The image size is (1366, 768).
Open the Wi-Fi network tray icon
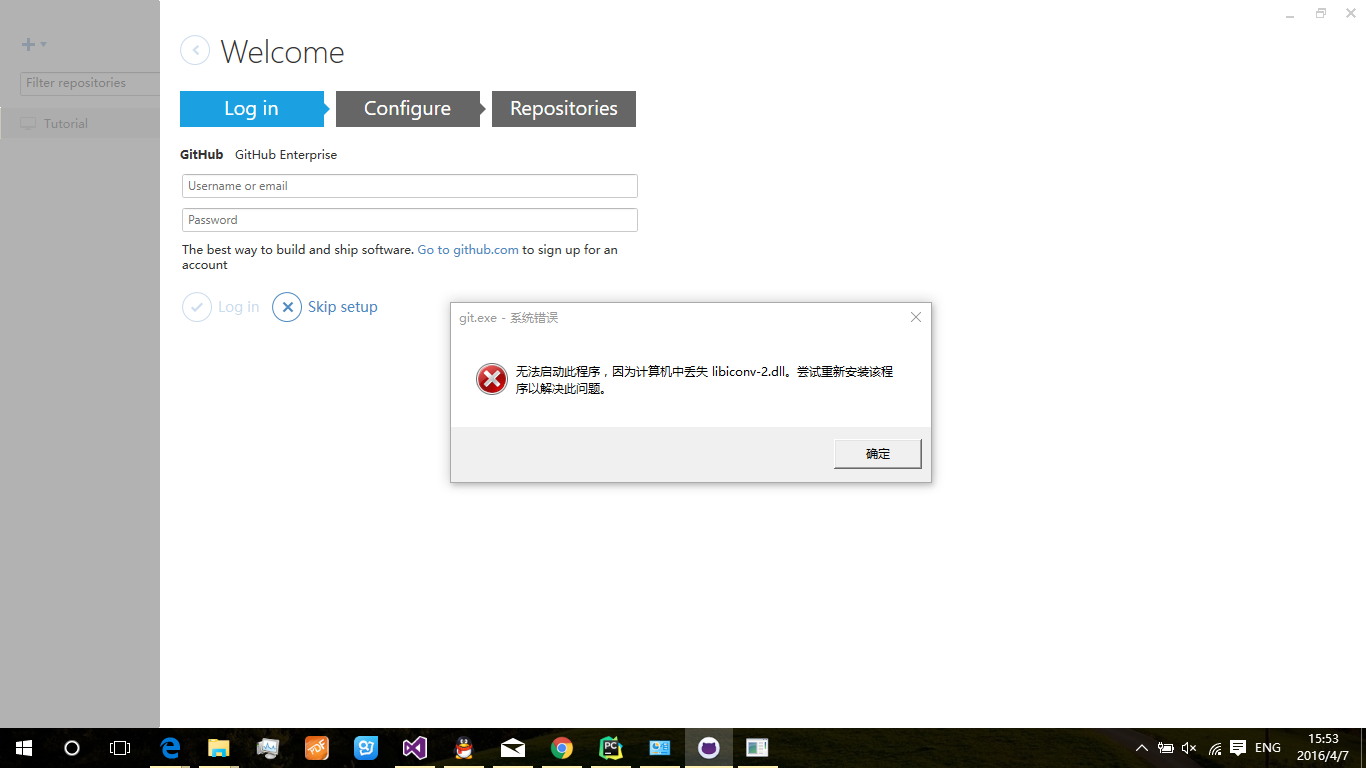tap(1215, 748)
